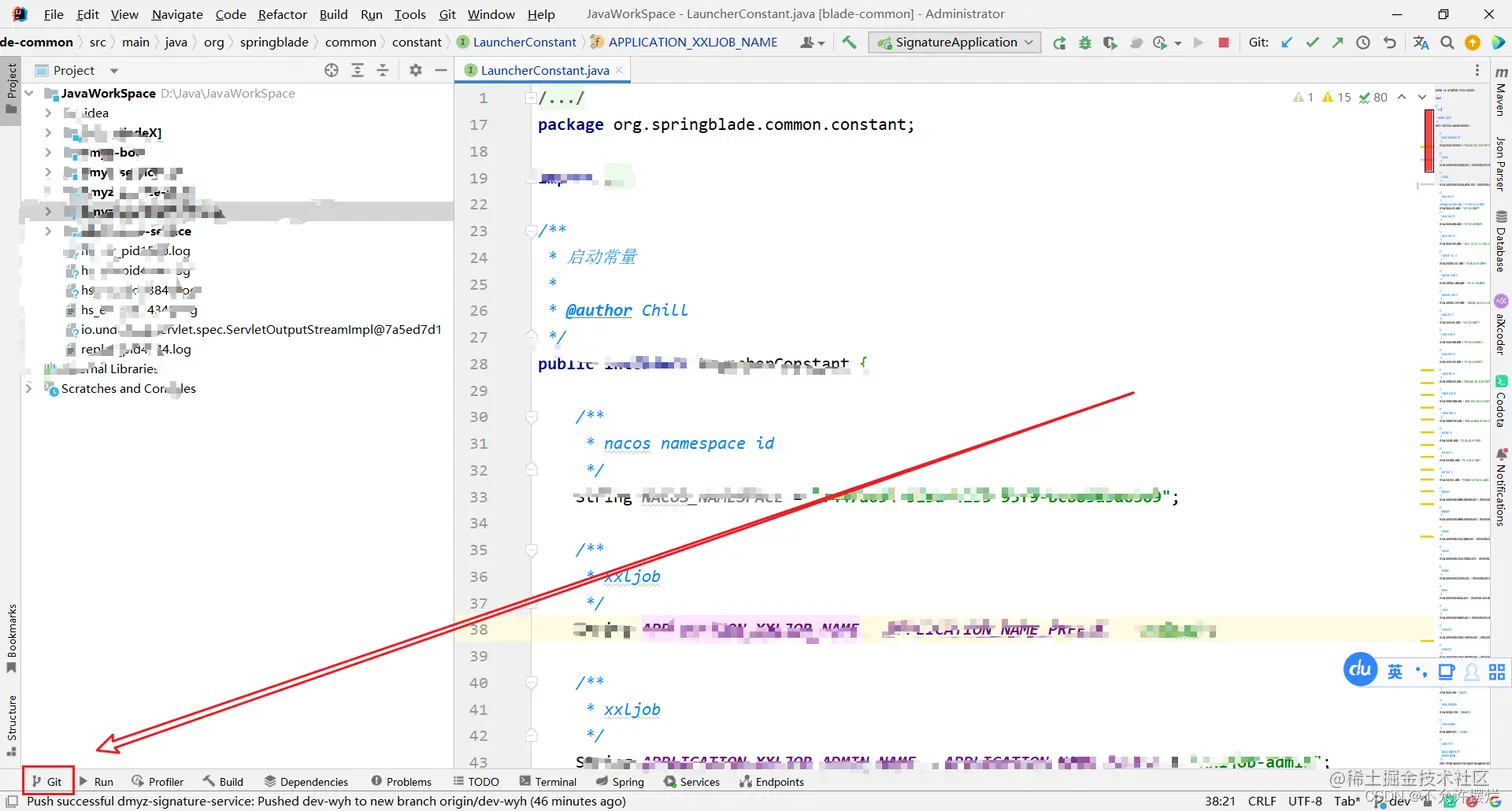The width and height of the screenshot is (1512, 811).
Task: Open the Database tool window
Action: (1500, 242)
